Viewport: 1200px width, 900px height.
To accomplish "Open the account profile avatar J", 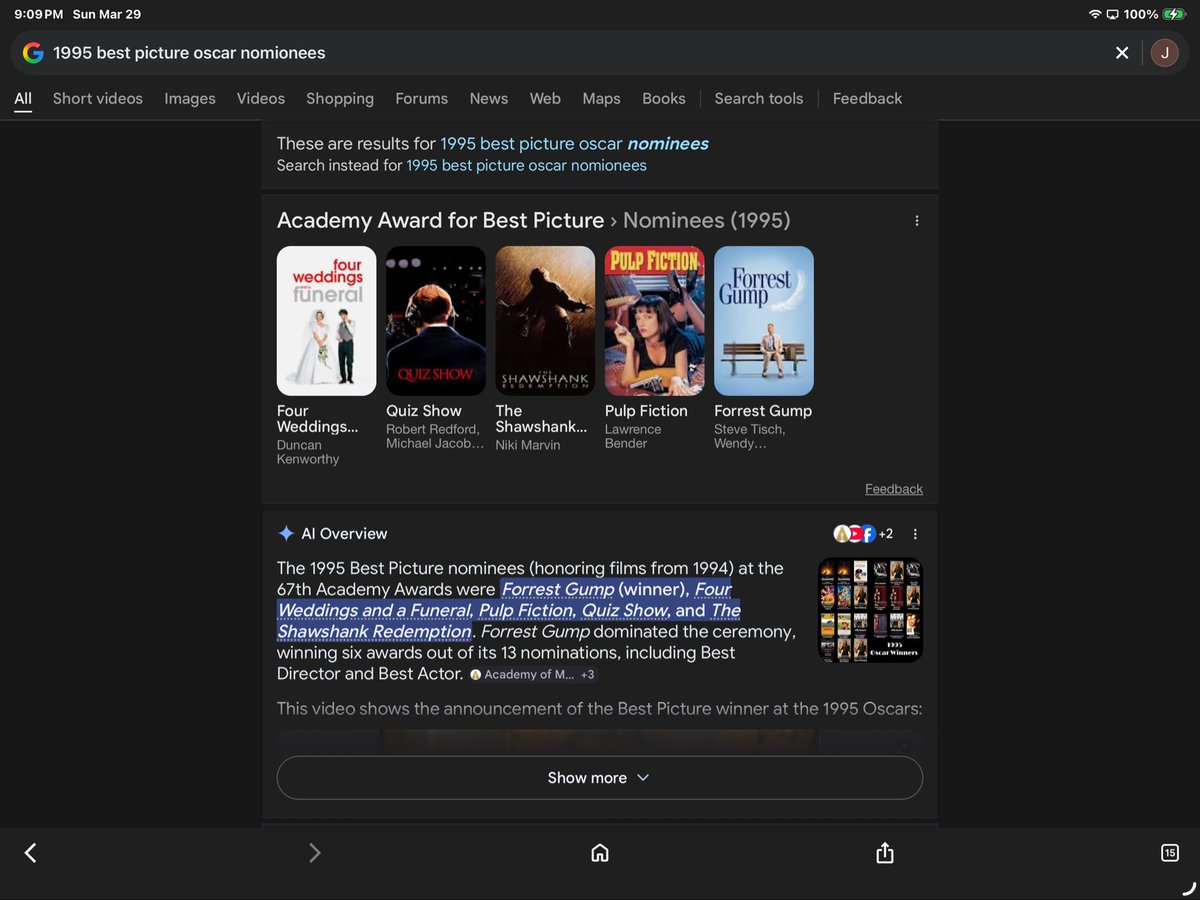I will [x=1164, y=53].
